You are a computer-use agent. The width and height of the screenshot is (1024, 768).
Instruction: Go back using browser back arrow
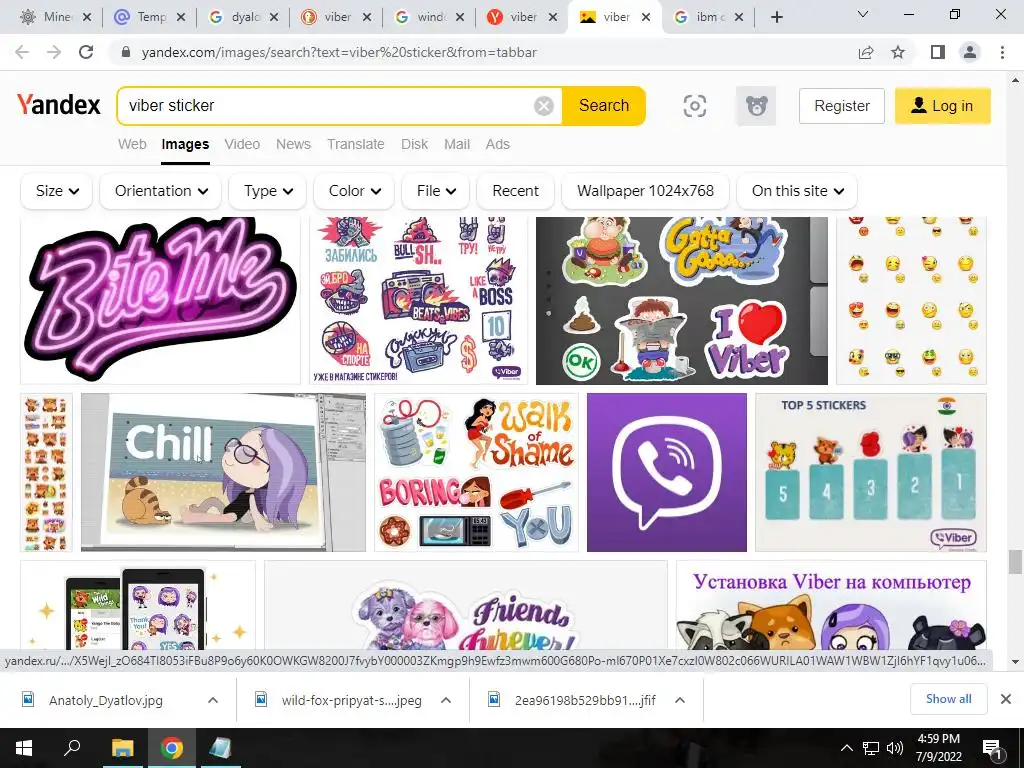click(22, 52)
